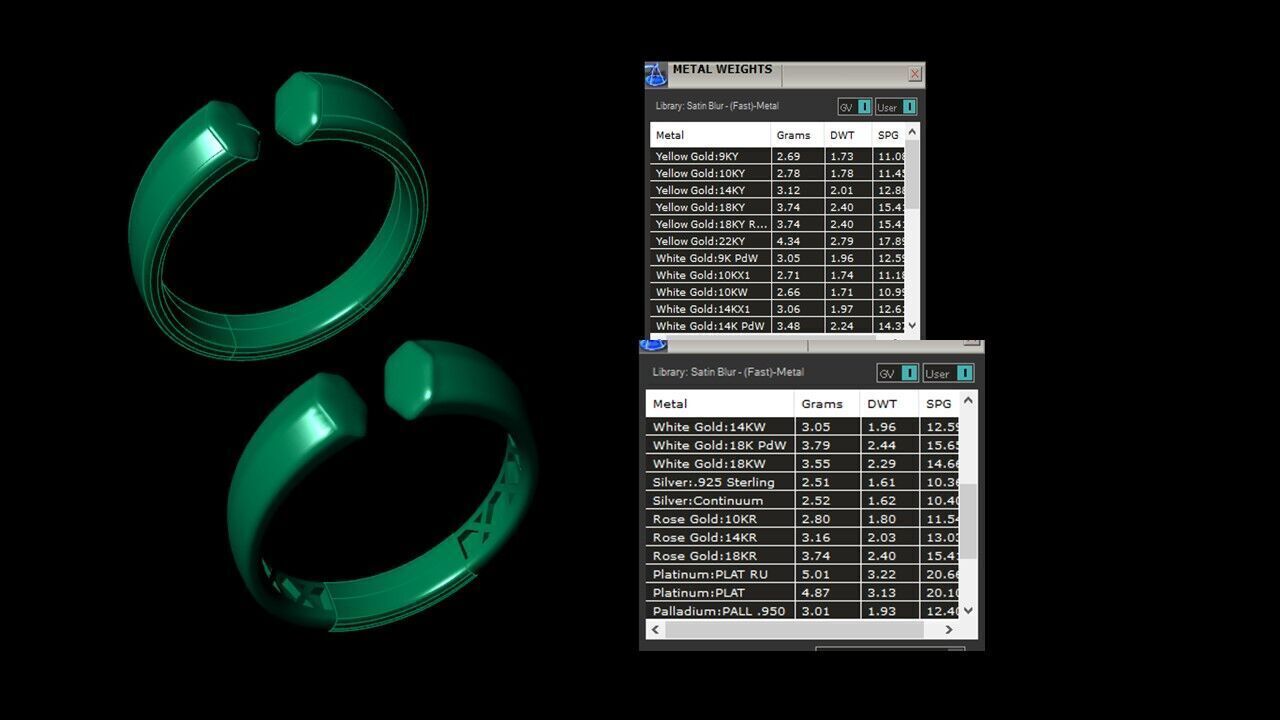This screenshot has height=720, width=1280.
Task: Click Library: Satin Blur label in lower window
Action: tap(728, 372)
